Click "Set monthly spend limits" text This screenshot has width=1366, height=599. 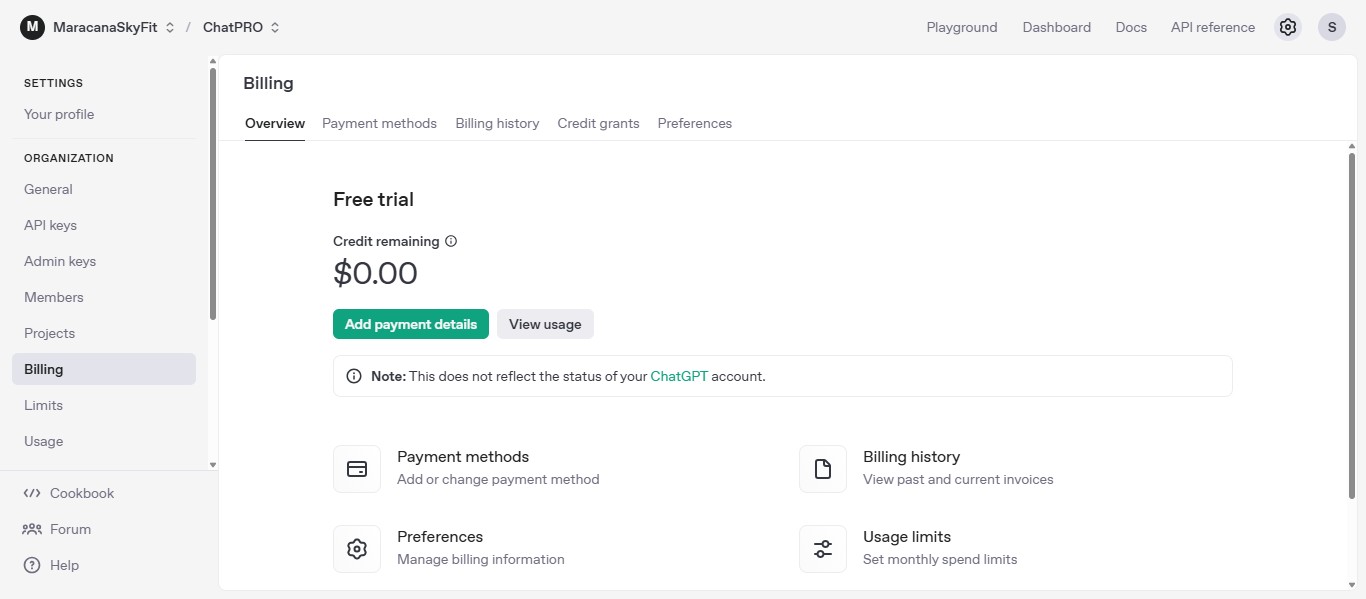point(940,560)
